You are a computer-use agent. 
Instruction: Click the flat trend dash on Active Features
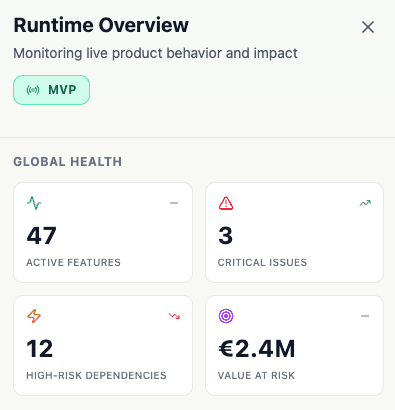174,203
